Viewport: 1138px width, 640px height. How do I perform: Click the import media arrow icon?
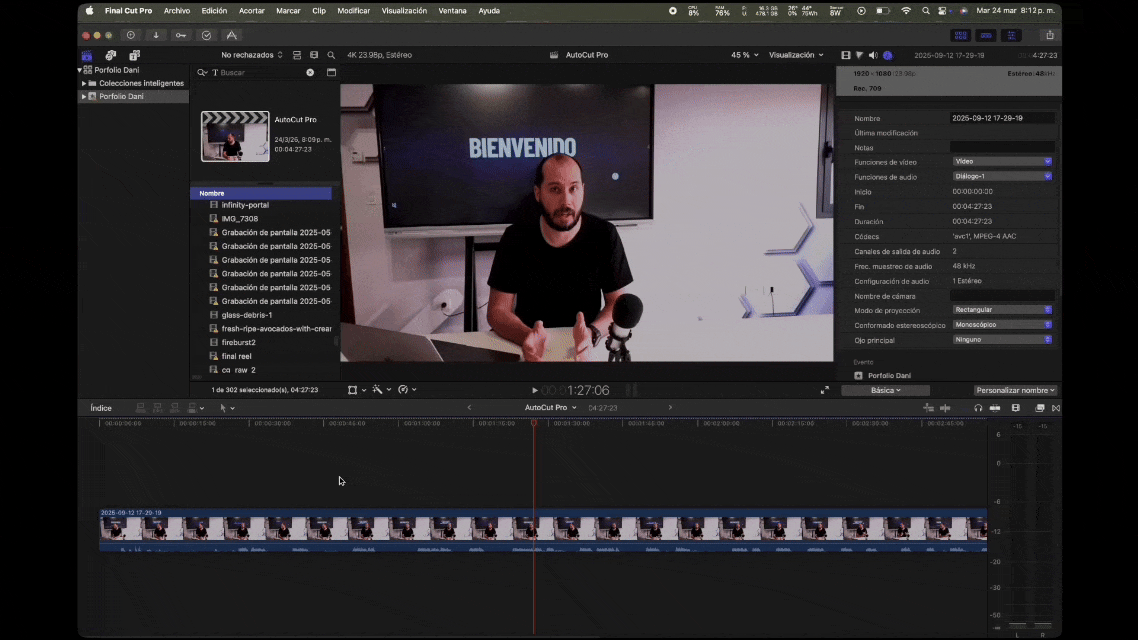point(156,35)
